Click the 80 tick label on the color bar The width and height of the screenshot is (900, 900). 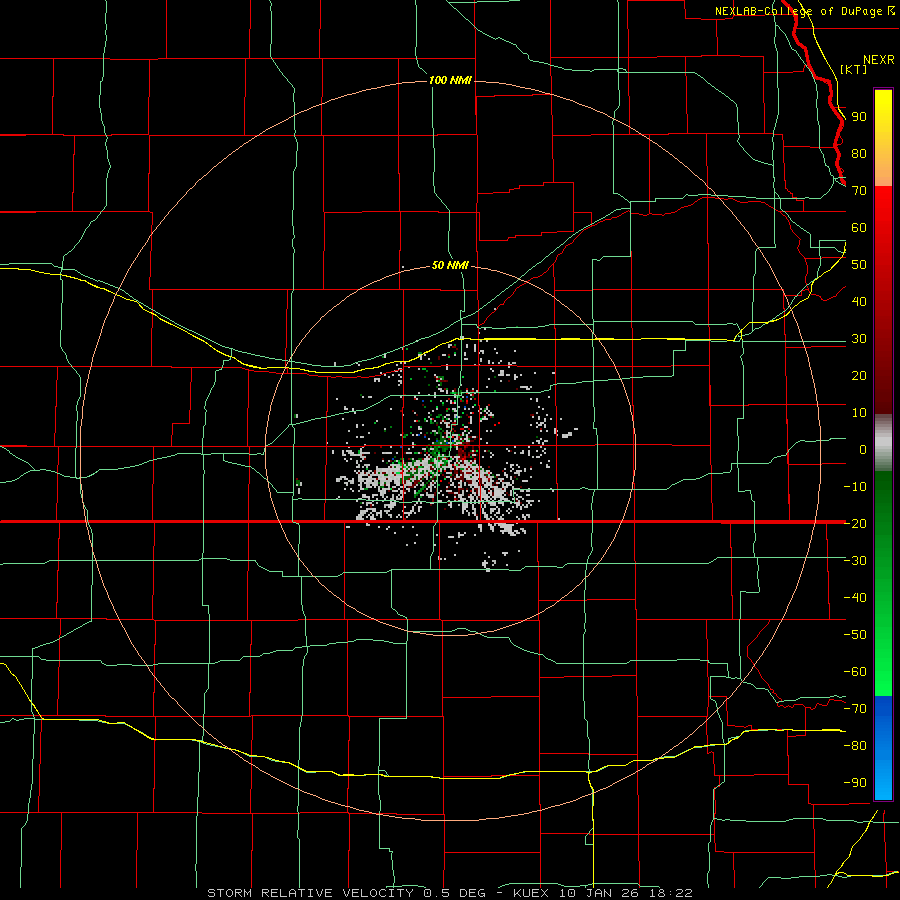click(859, 153)
